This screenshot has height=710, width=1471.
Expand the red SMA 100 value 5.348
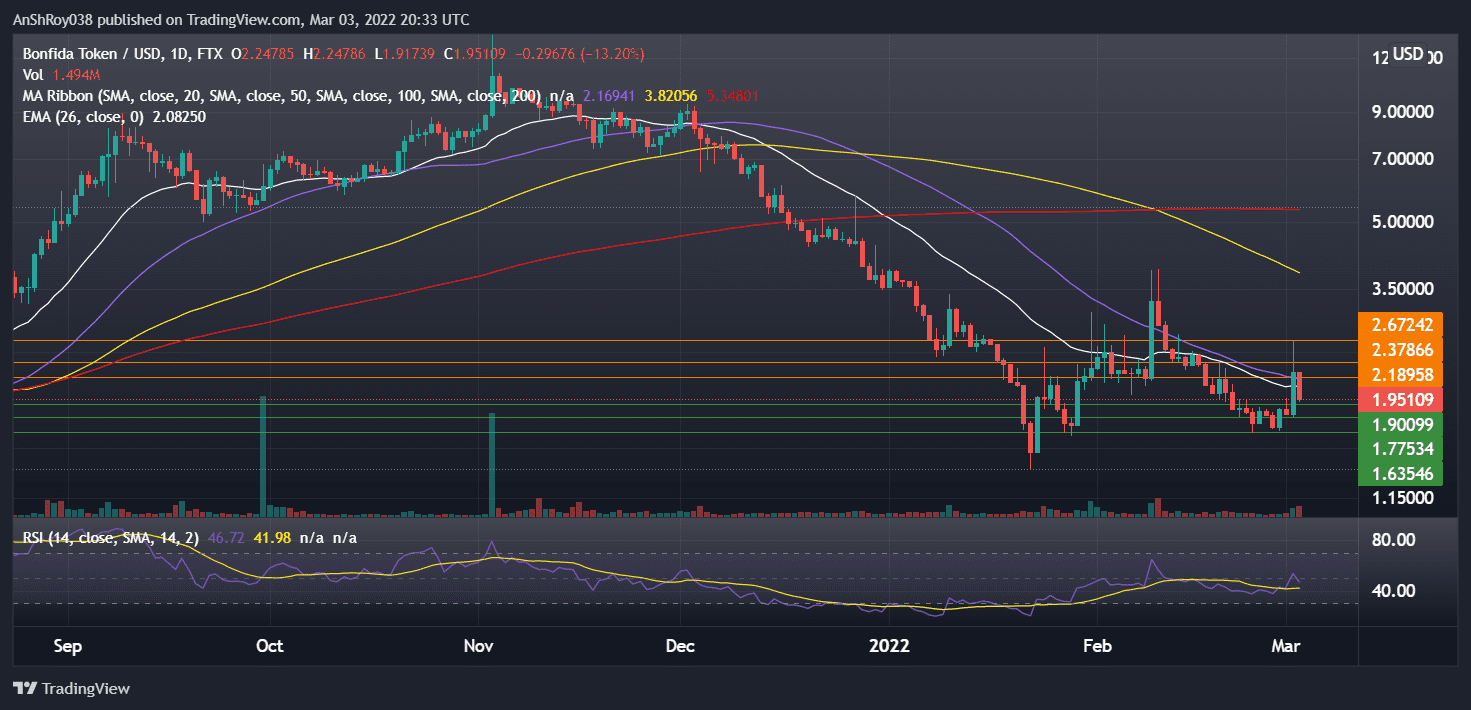point(730,97)
